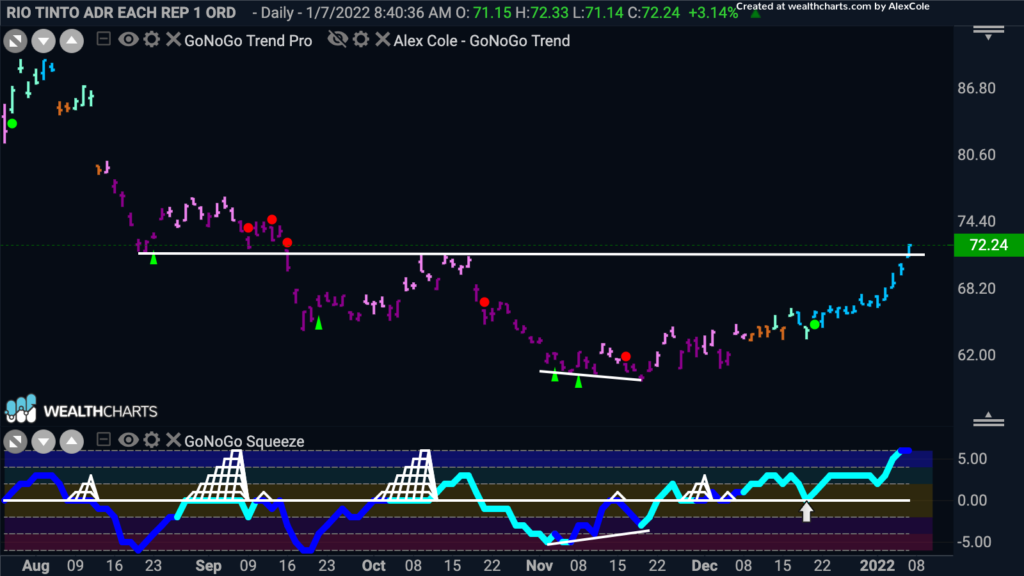Viewport: 1024px width, 576px height.
Task: Remove Alex Cole GoNoGo Trend indicator
Action: pos(383,40)
